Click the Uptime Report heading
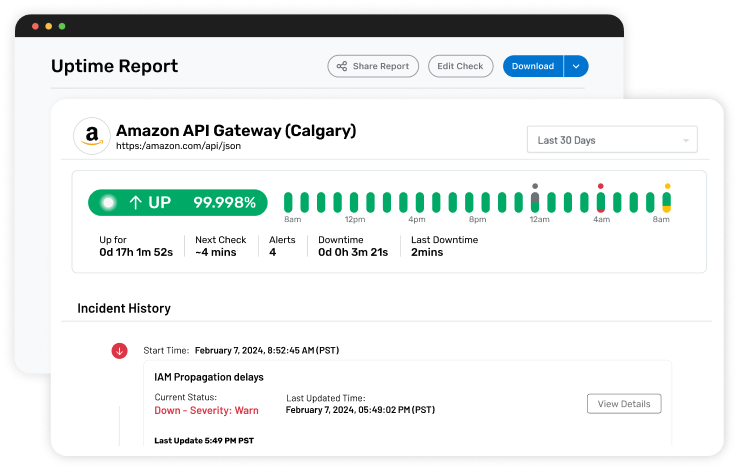 pyautogui.click(x=114, y=66)
